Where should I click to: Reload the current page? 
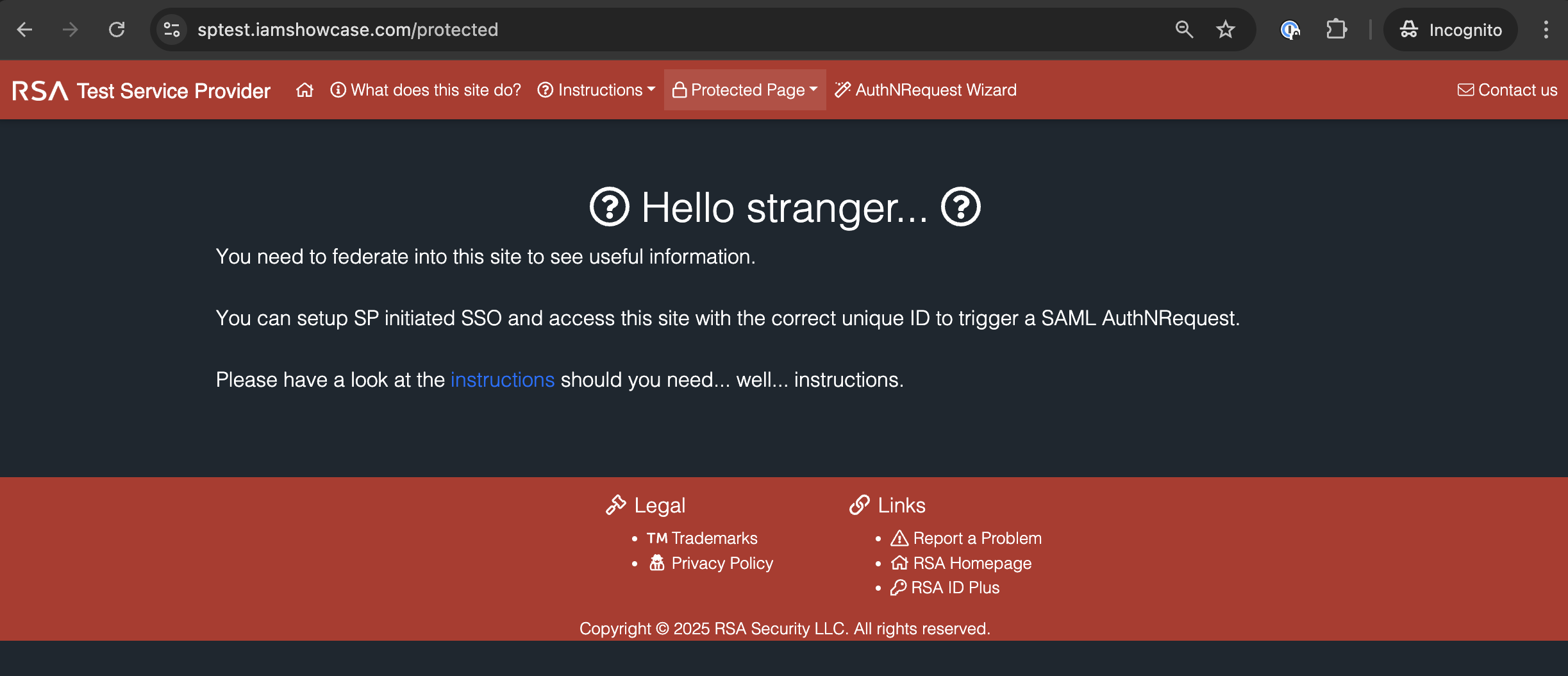click(117, 29)
